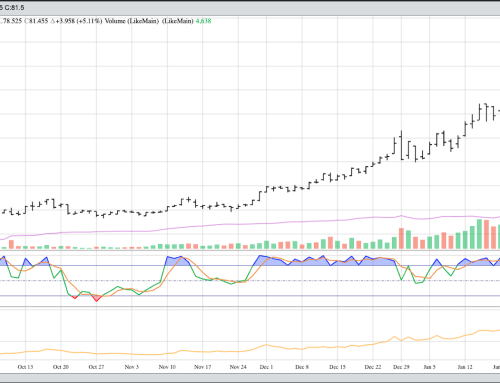Pick the Dec 1 date label
This screenshot has width=500, height=383.
(x=266, y=367)
